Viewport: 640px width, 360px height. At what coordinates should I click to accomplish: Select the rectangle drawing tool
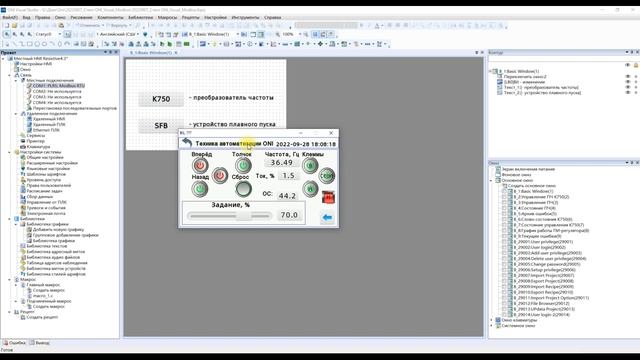tap(29, 44)
